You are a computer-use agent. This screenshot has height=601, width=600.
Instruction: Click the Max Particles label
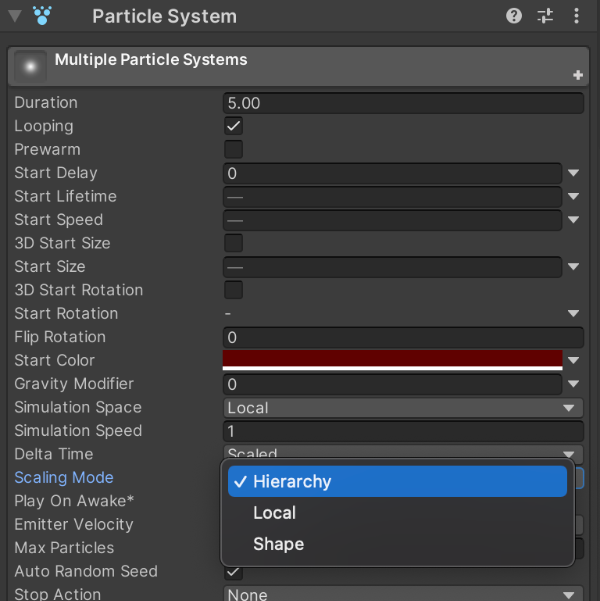[x=64, y=548]
